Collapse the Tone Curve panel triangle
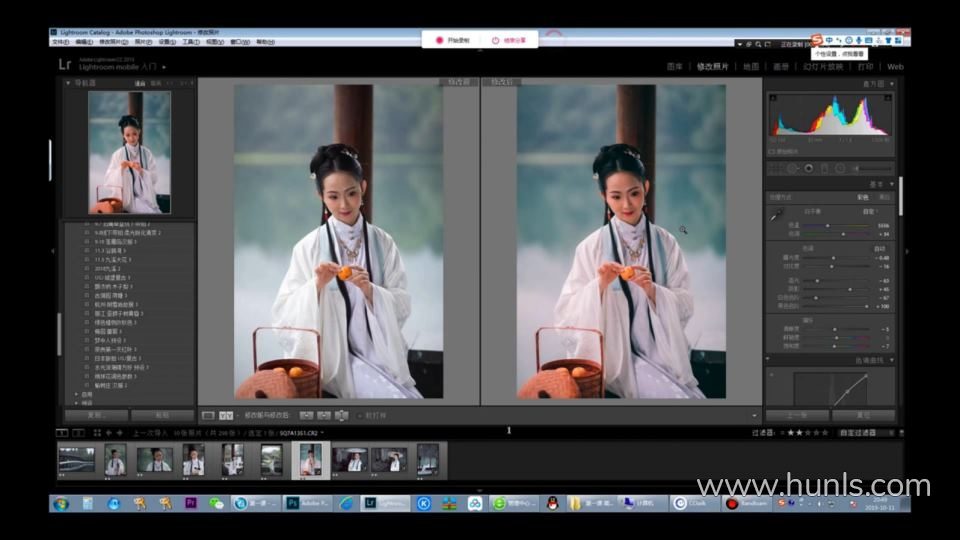Screen dimensions: 960x540 coord(891,360)
